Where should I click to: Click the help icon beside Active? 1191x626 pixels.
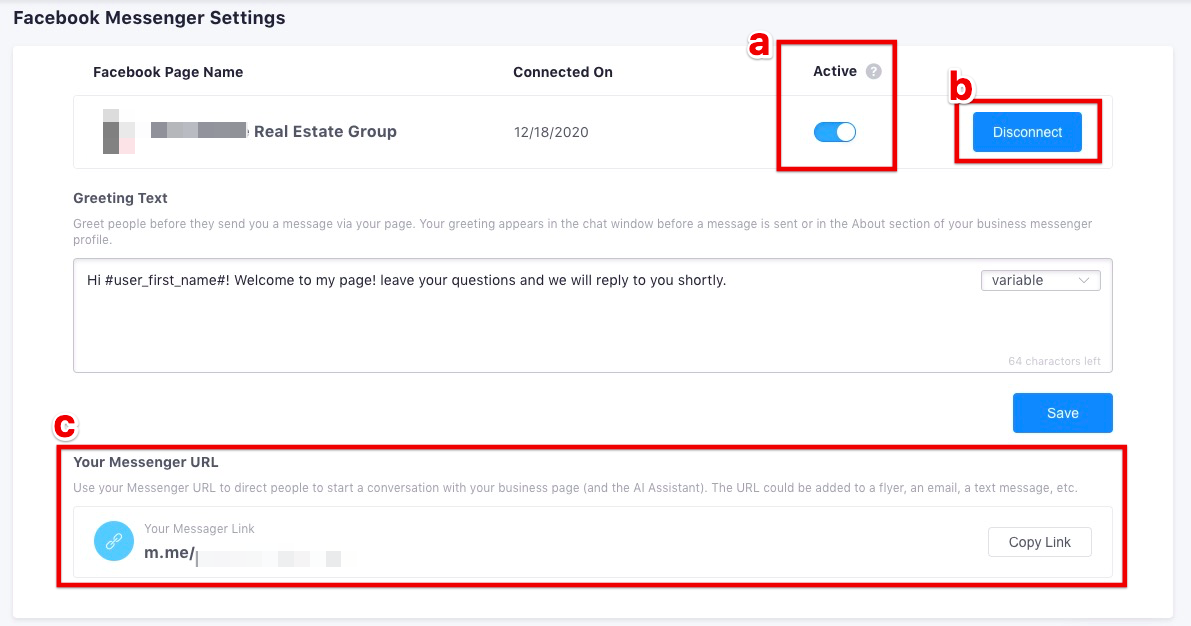point(874,71)
